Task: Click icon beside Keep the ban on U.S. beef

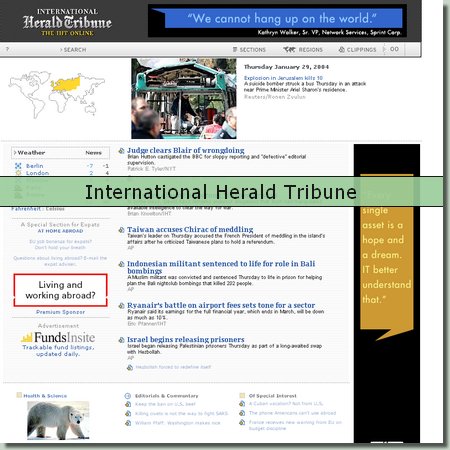Action: 128,404
